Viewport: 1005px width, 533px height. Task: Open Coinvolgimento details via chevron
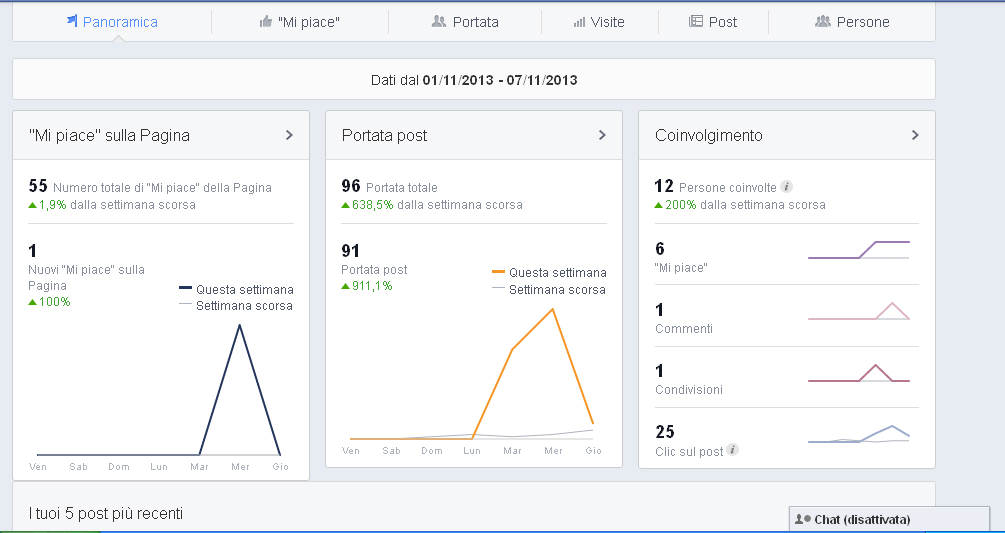[x=915, y=135]
